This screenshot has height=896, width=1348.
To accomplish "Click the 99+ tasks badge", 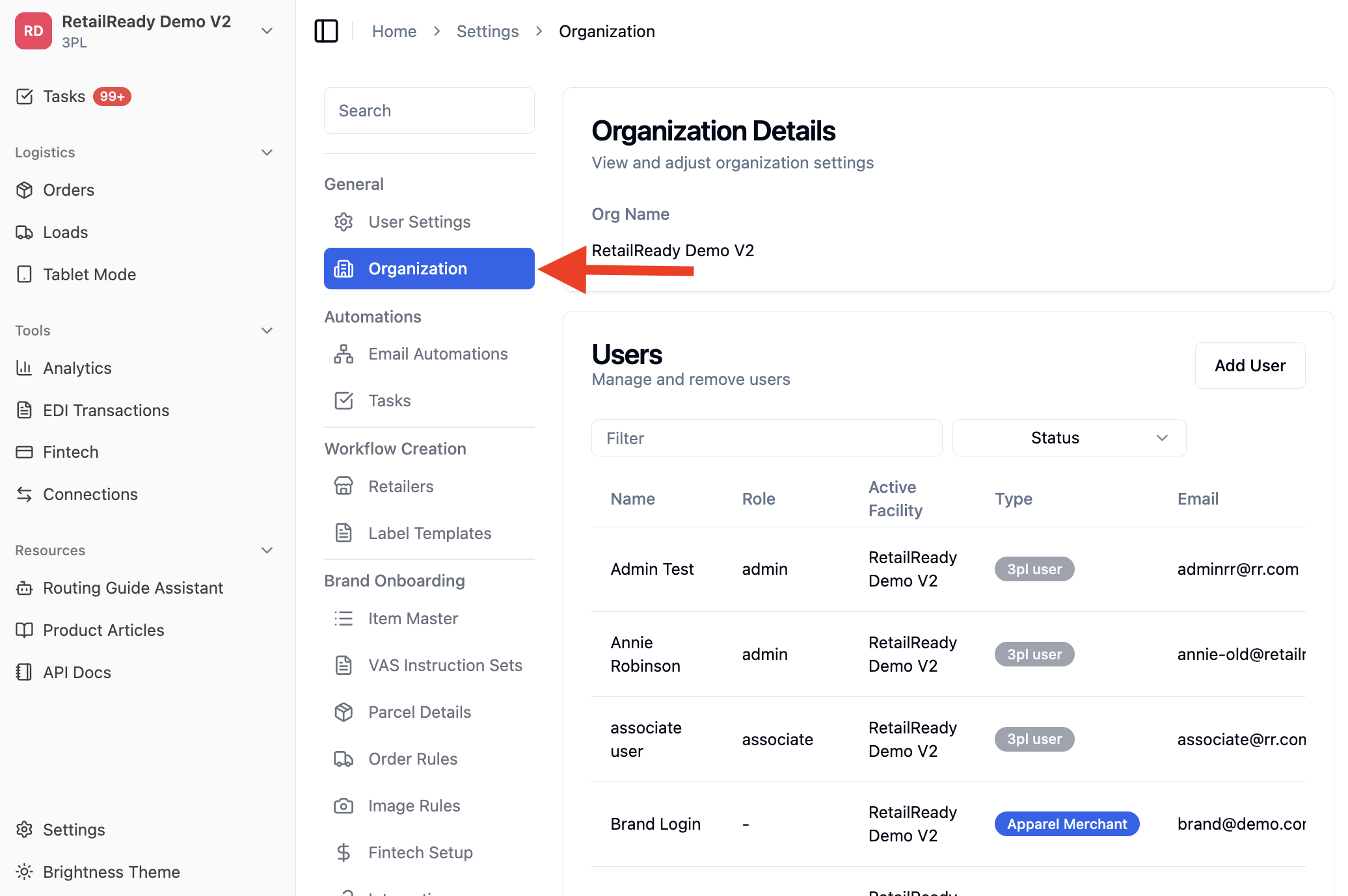I will point(112,96).
